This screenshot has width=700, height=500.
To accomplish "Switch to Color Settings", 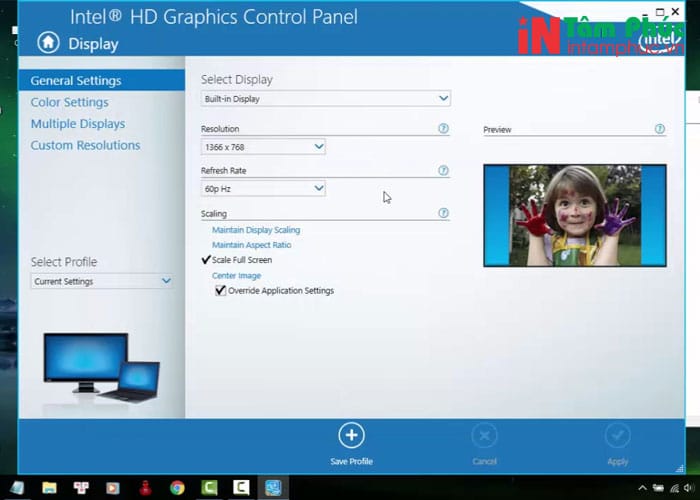I will pyautogui.click(x=70, y=102).
